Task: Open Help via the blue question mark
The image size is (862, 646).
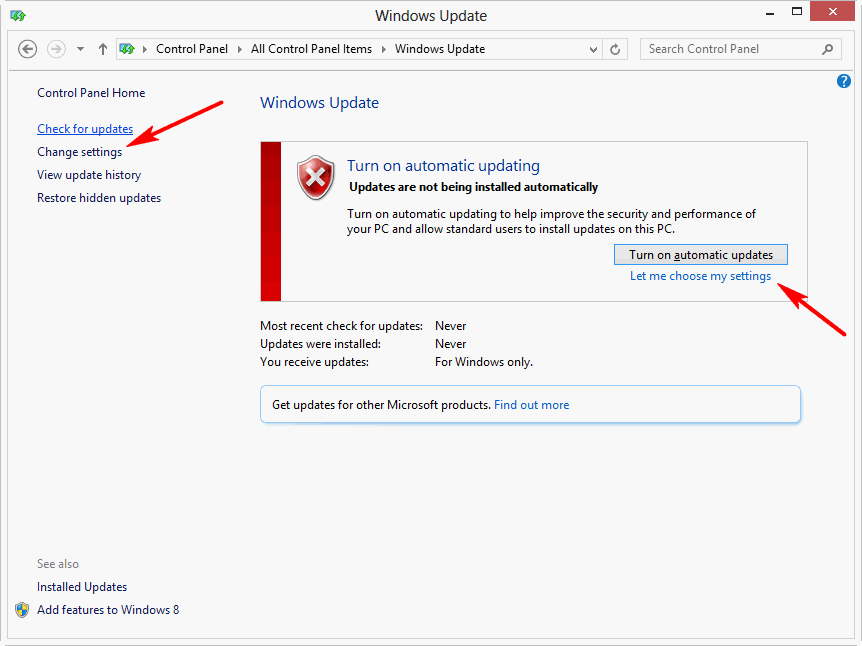Action: pyautogui.click(x=844, y=81)
